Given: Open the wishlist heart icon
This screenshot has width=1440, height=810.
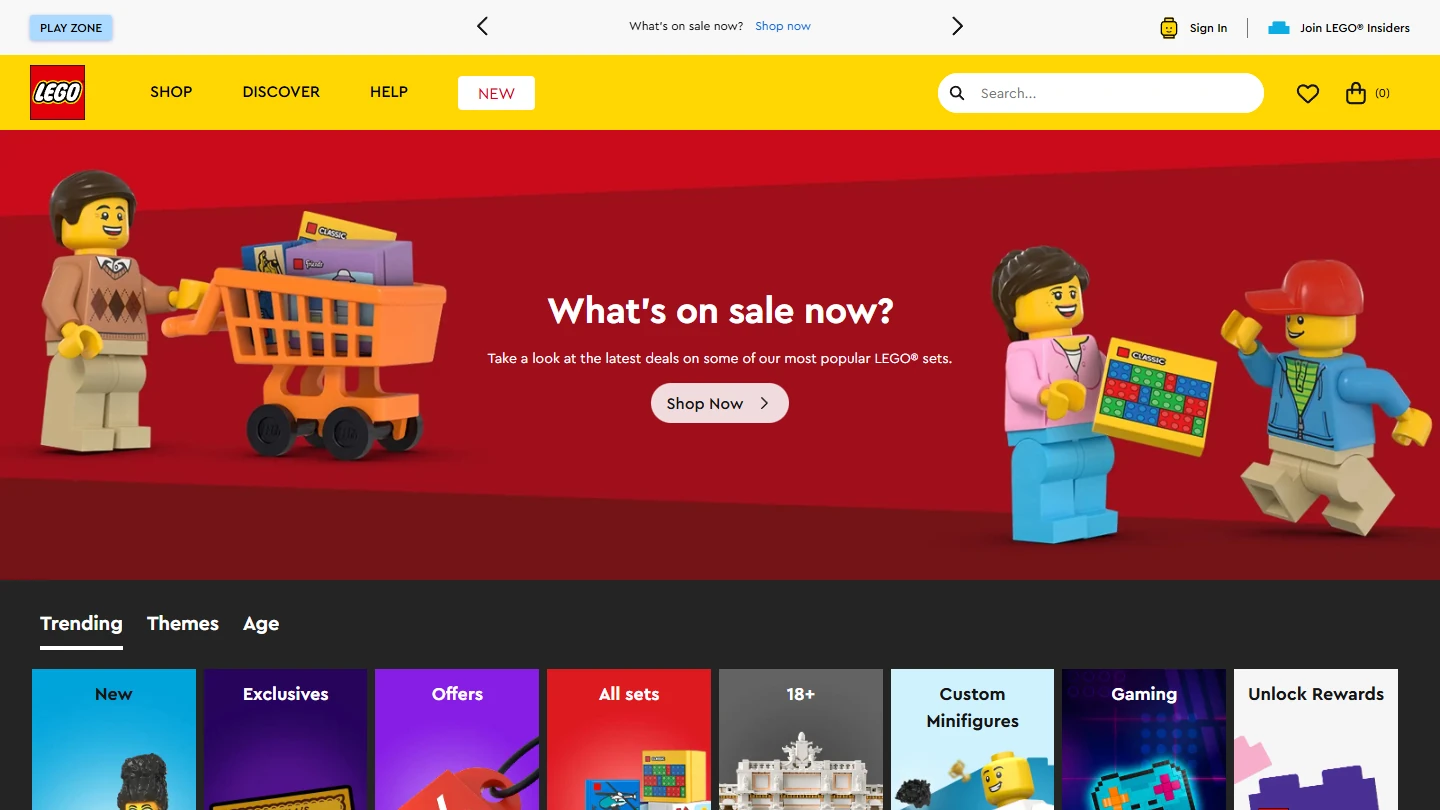Looking at the screenshot, I should pos(1308,93).
